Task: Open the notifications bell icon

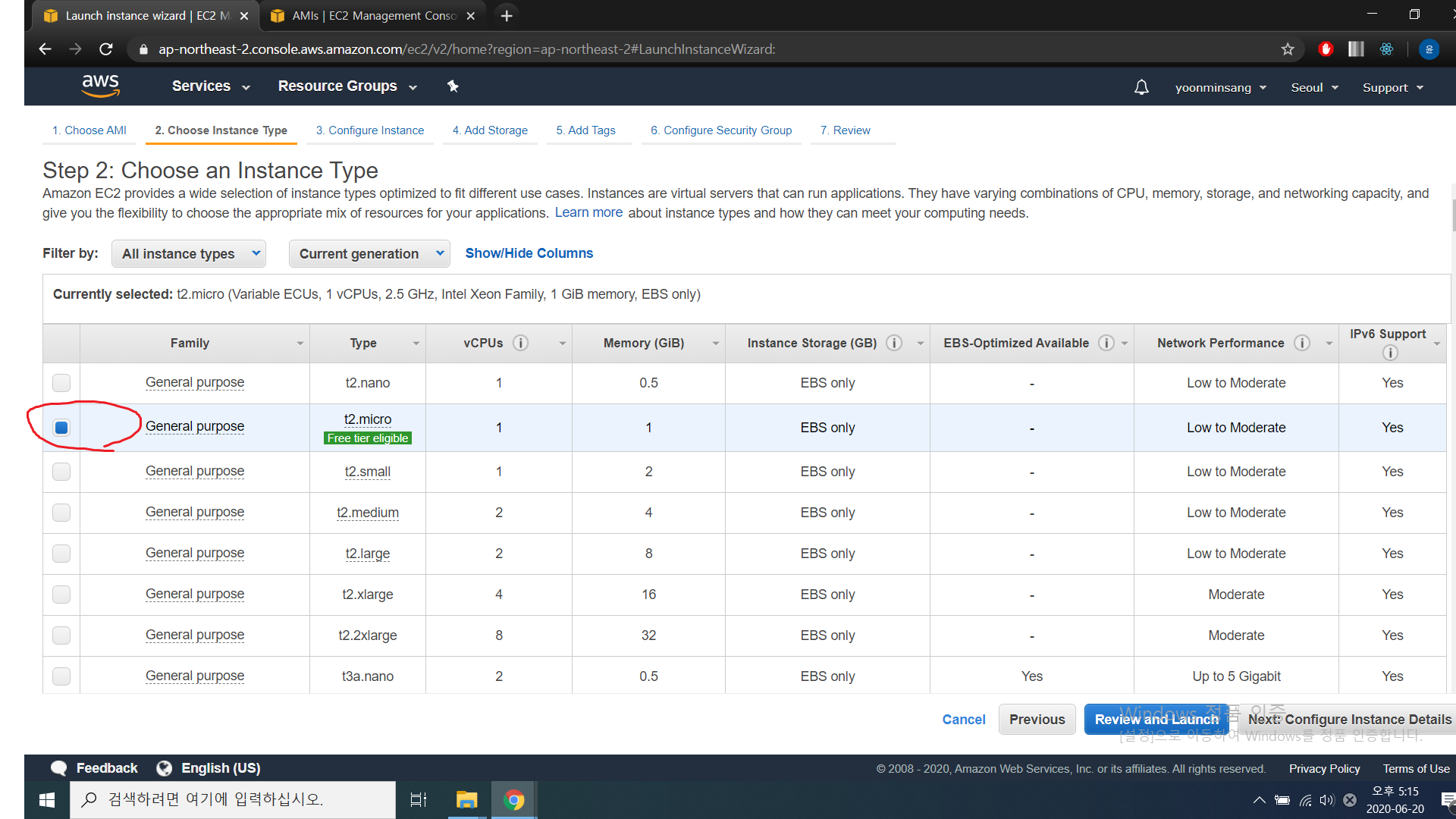Action: 1141,88
